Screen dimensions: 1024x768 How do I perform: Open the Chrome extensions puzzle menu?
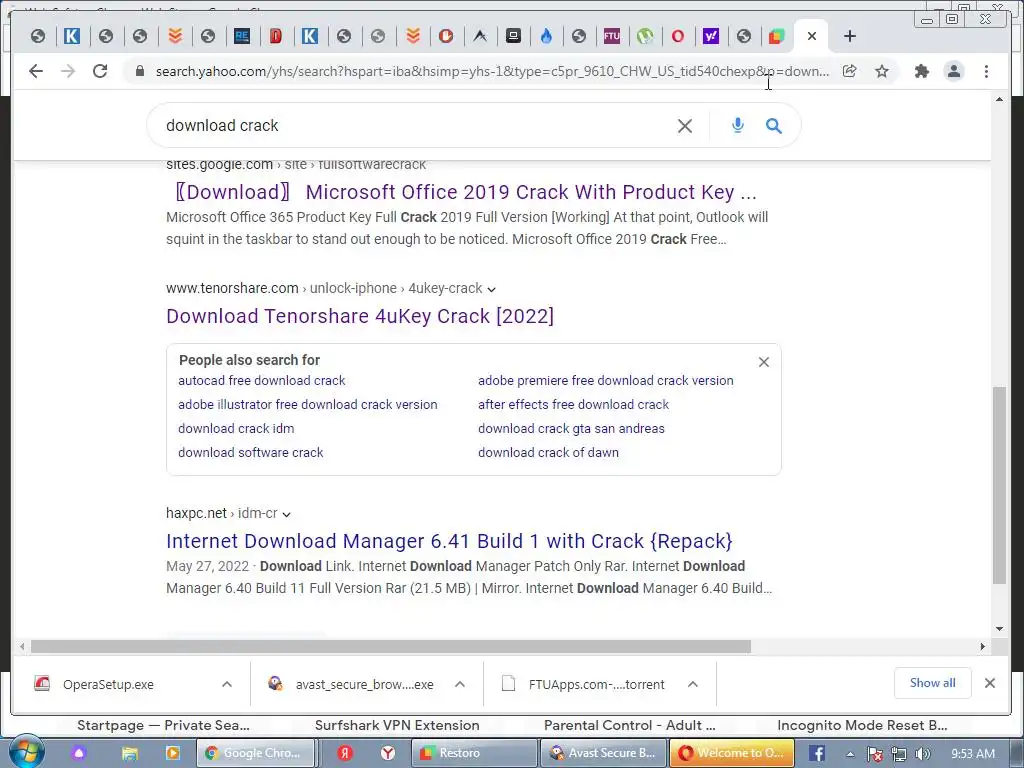[921, 71]
